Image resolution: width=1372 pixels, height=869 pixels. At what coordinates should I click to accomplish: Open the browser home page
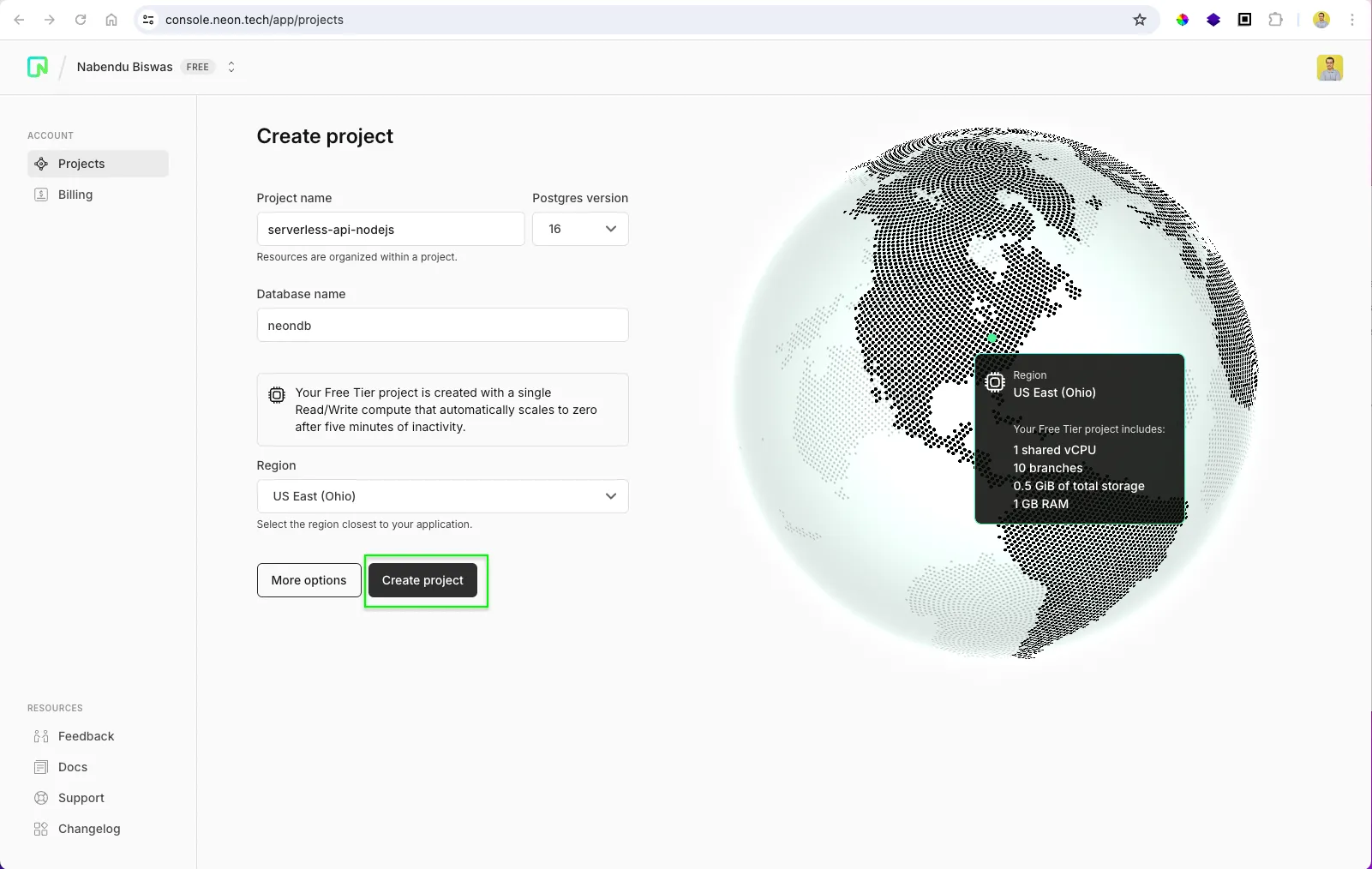pyautogui.click(x=111, y=20)
